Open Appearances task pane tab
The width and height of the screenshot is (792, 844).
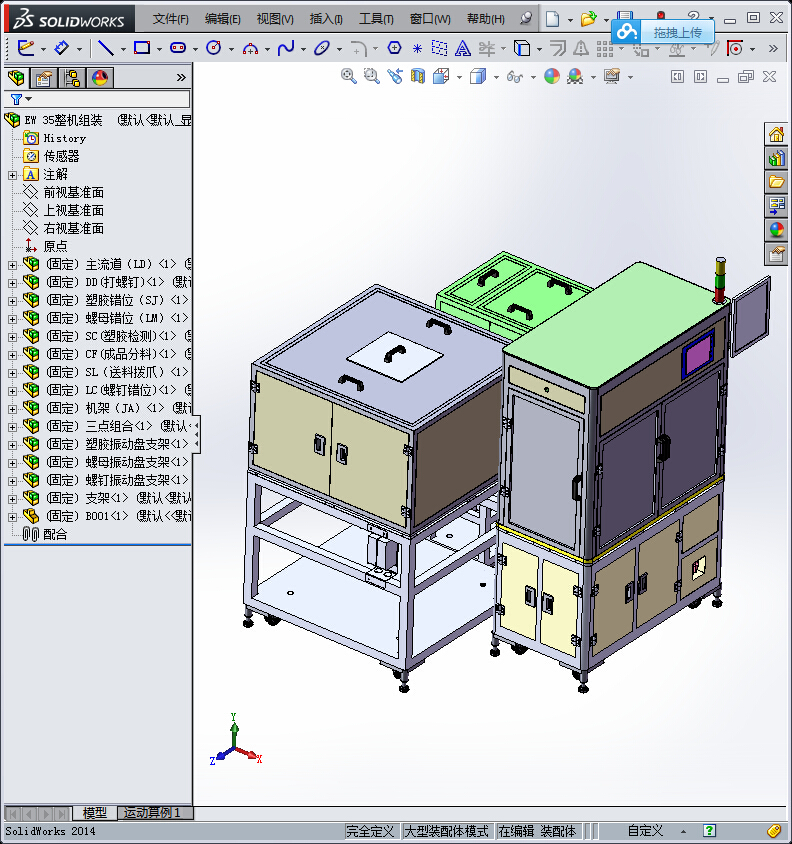(776, 230)
